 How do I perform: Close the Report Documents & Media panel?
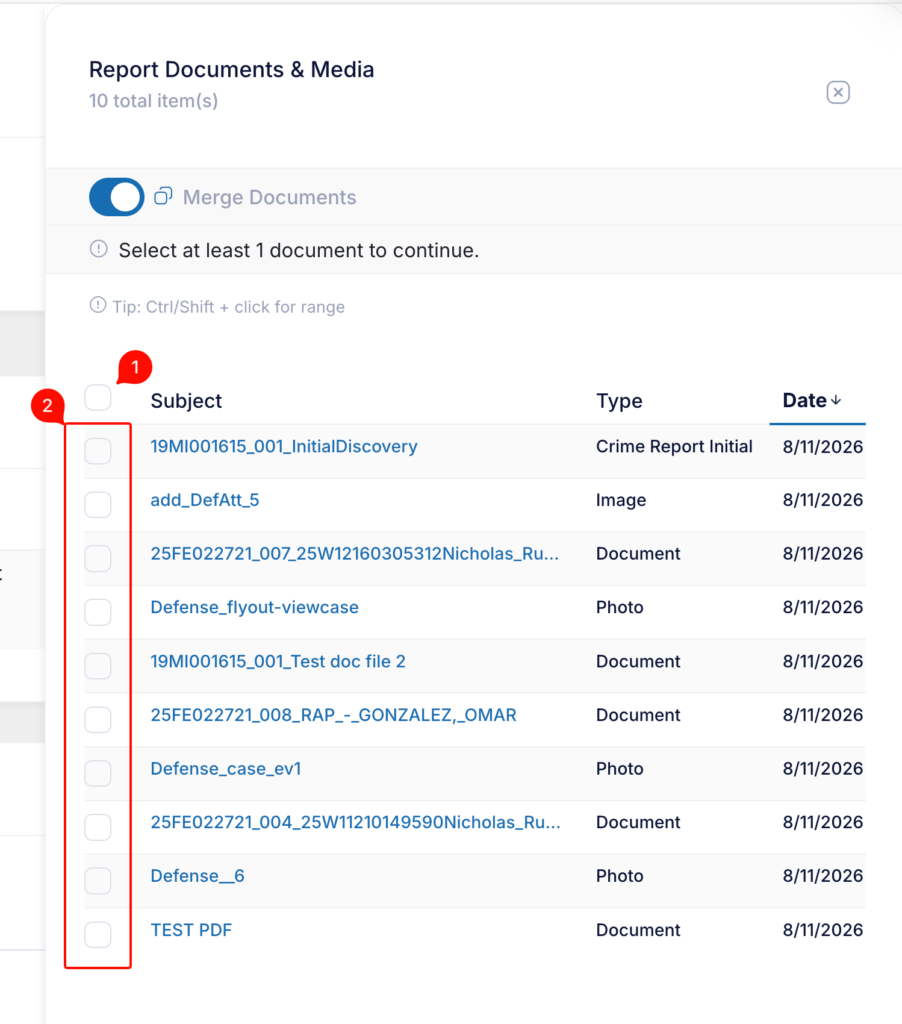pos(838,92)
